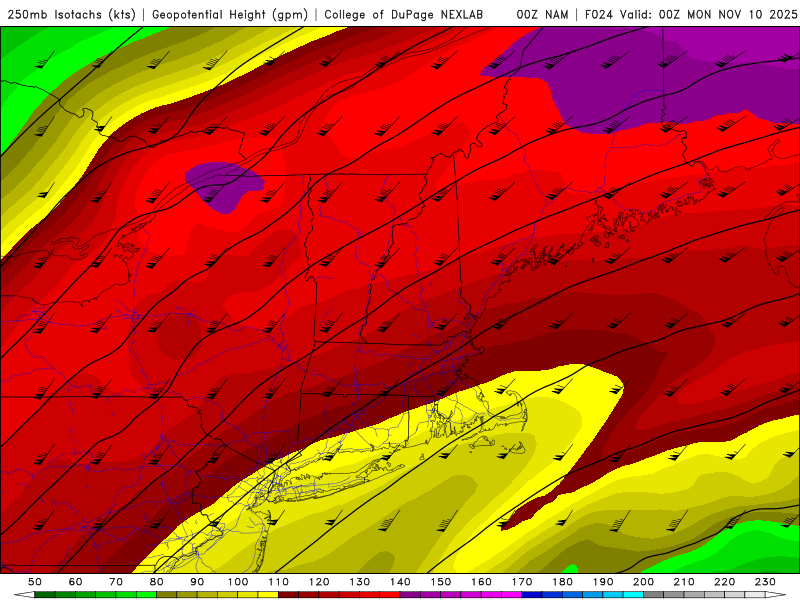This screenshot has height=600, width=800.
Task: Click the "200" legend value
Action: [643, 582]
